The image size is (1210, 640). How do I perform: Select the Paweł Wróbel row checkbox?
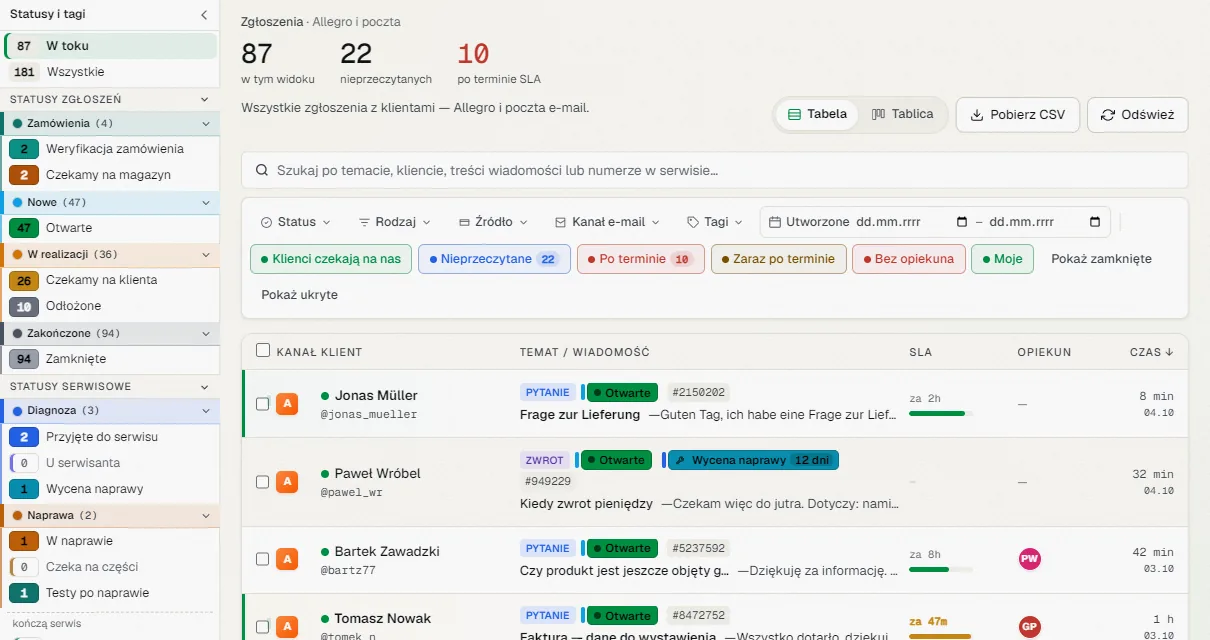tap(263, 482)
